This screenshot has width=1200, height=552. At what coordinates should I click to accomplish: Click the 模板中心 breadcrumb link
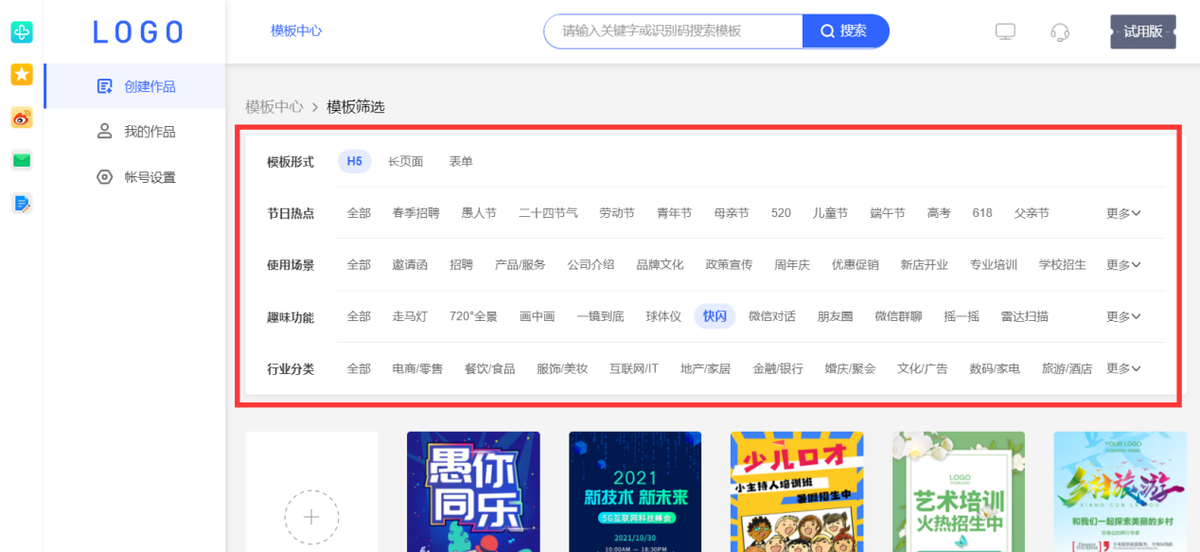point(274,107)
